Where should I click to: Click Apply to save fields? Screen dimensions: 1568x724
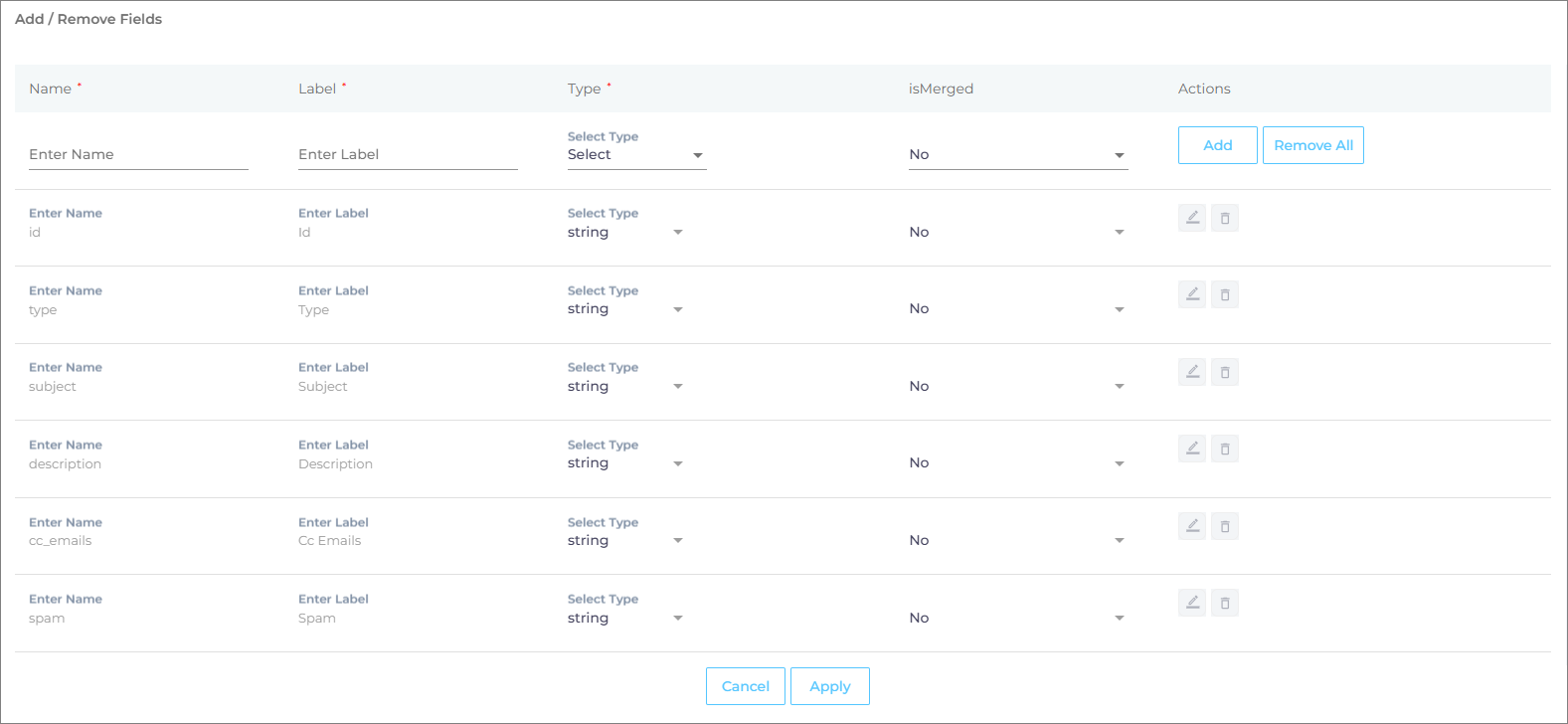click(829, 686)
